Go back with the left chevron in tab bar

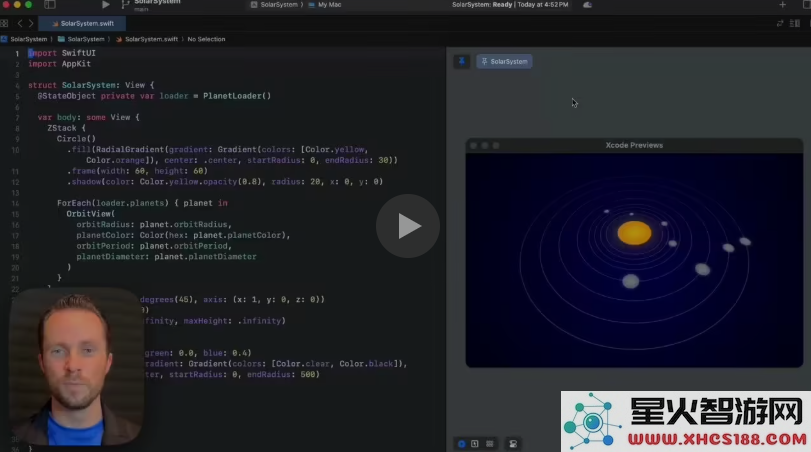click(20, 23)
